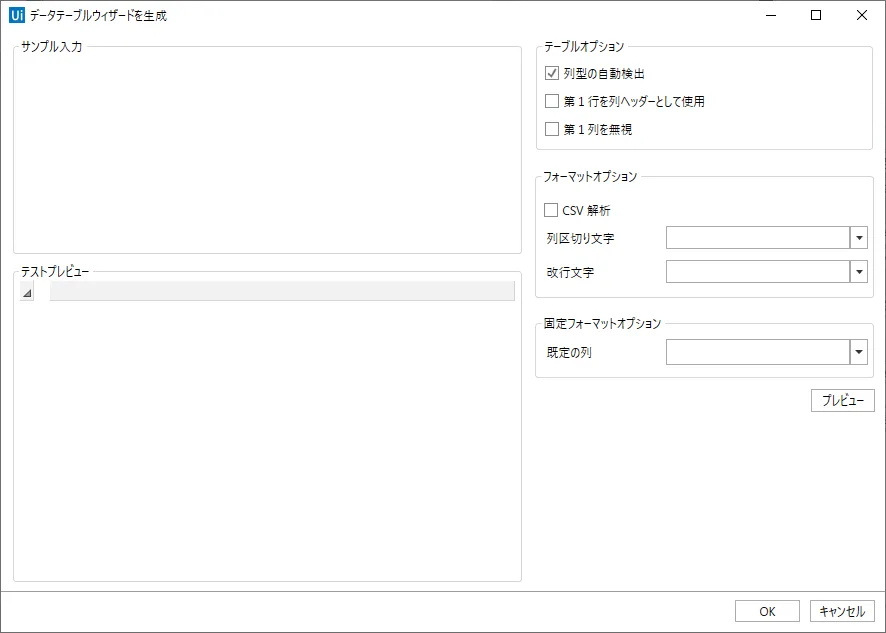Minimize the wizard window
Viewport: 886px width, 633px height.
[x=770, y=16]
